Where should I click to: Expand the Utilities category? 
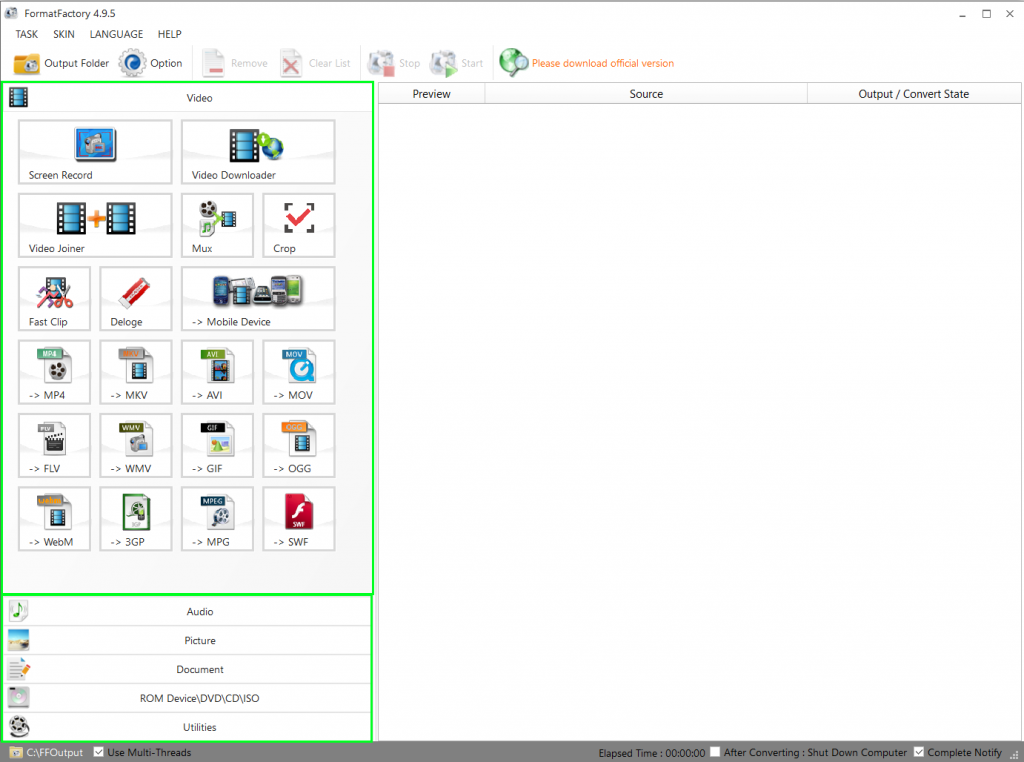[188, 727]
